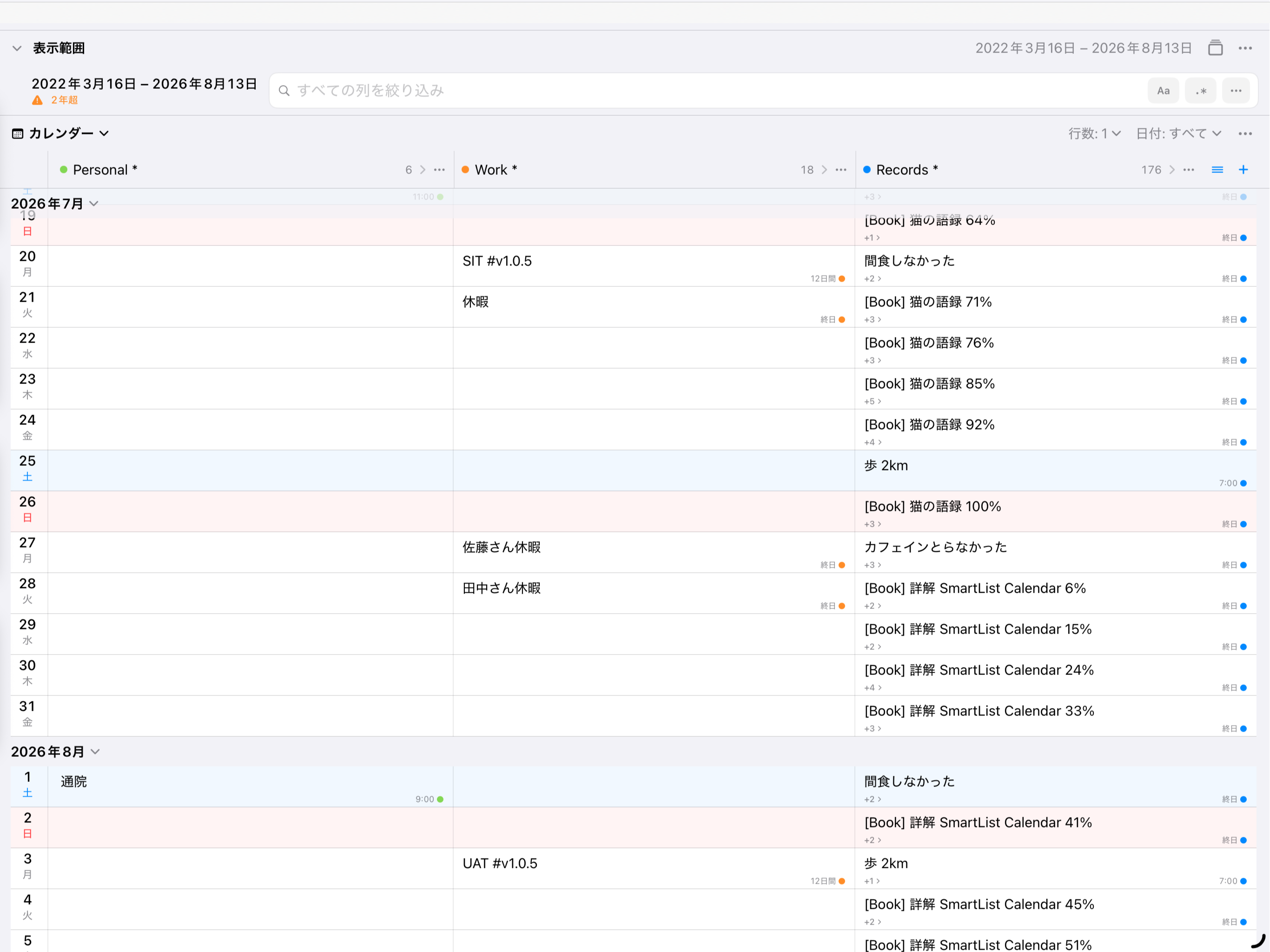Toggle the Aa case-sensitive match option
The image size is (1270, 952).
click(x=1163, y=91)
